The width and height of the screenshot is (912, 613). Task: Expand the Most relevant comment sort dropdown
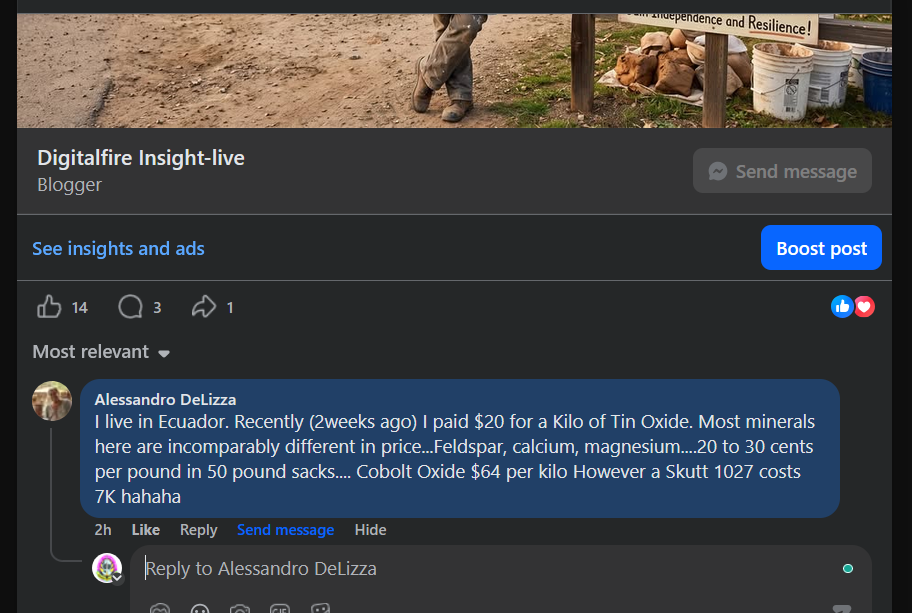101,352
